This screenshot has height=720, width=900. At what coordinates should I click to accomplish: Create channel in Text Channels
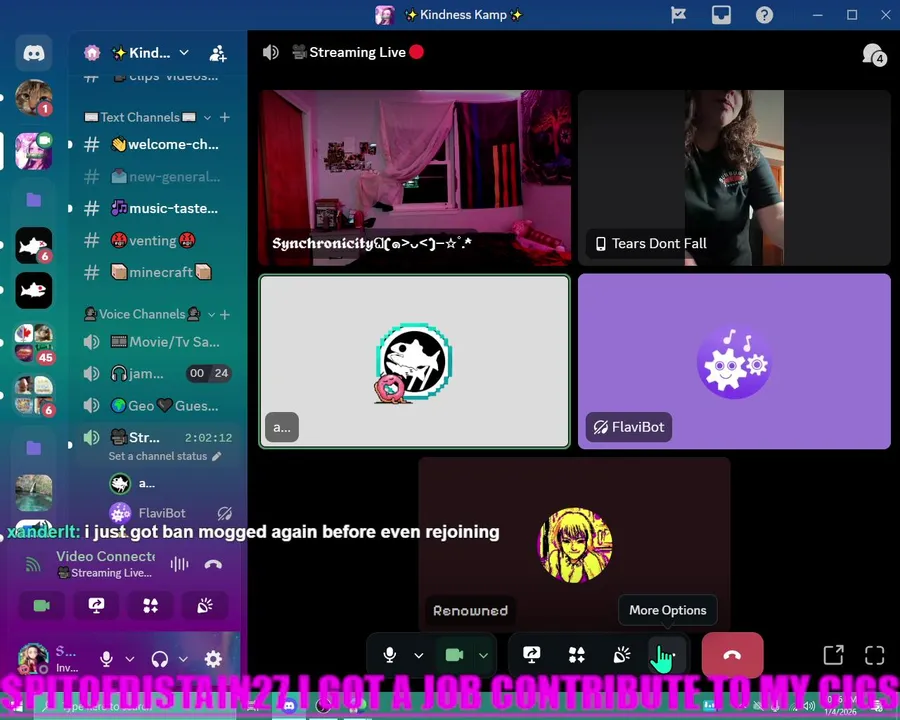pos(225,117)
